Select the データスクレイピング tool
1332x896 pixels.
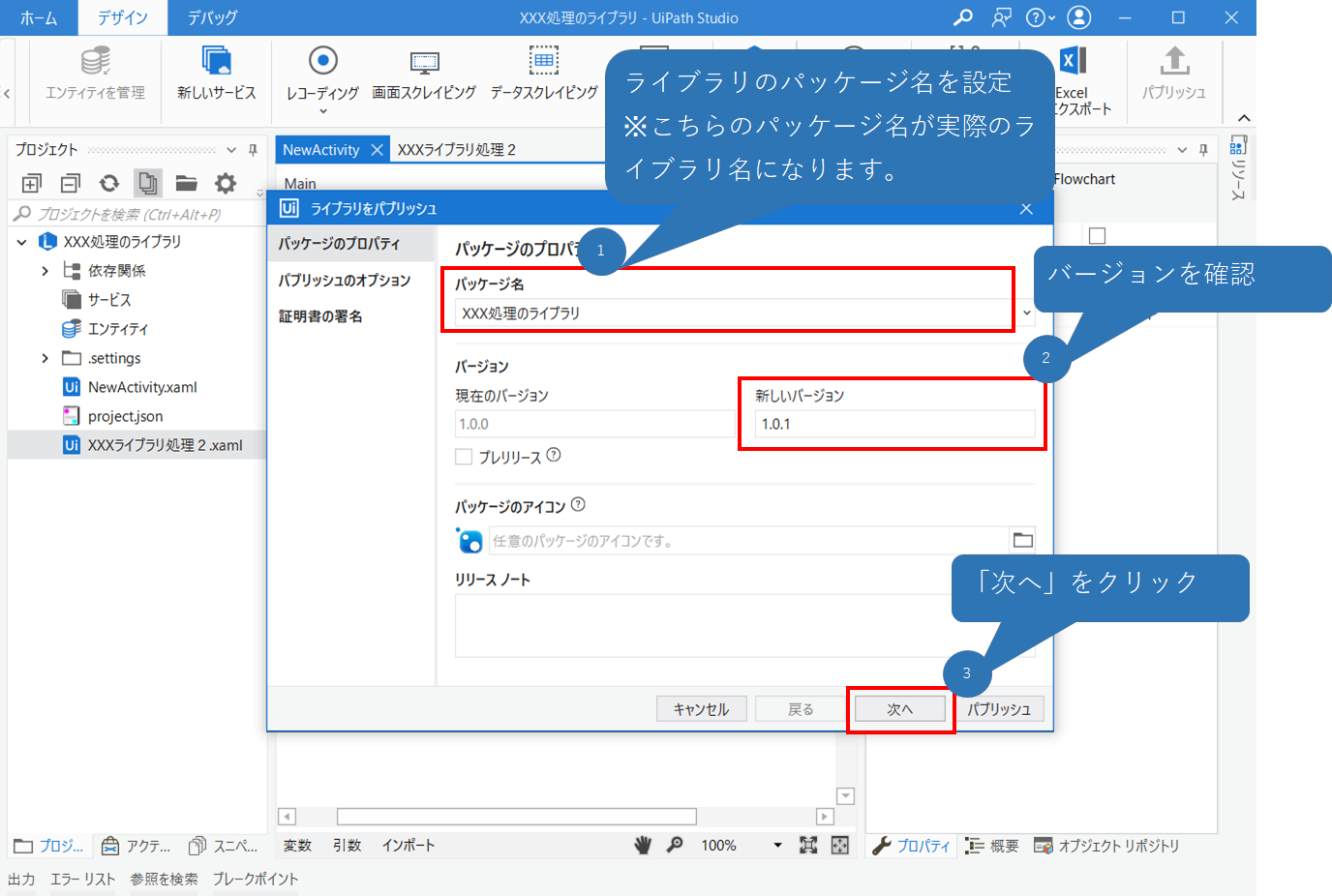(544, 74)
